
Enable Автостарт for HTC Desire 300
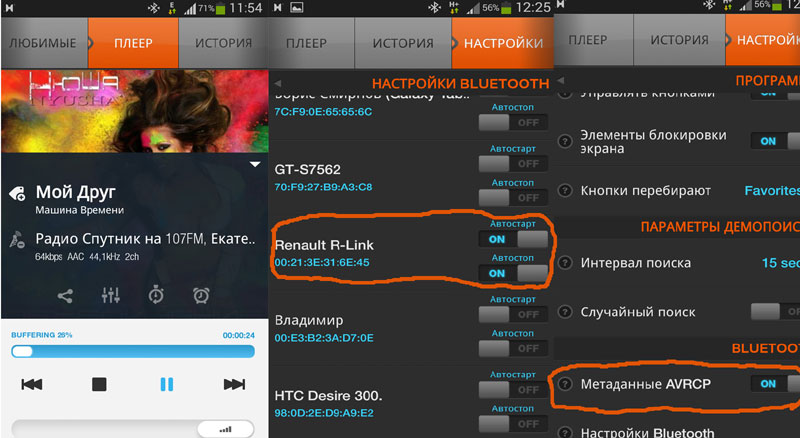pyautogui.click(x=513, y=390)
